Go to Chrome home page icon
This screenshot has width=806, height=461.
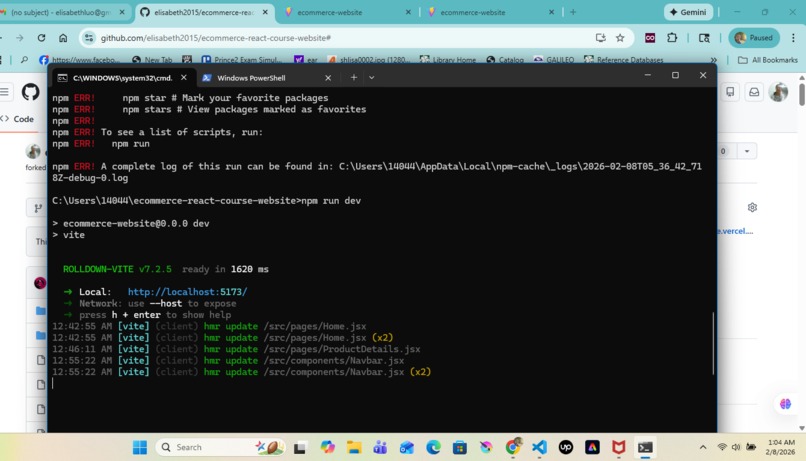click(x=63, y=38)
